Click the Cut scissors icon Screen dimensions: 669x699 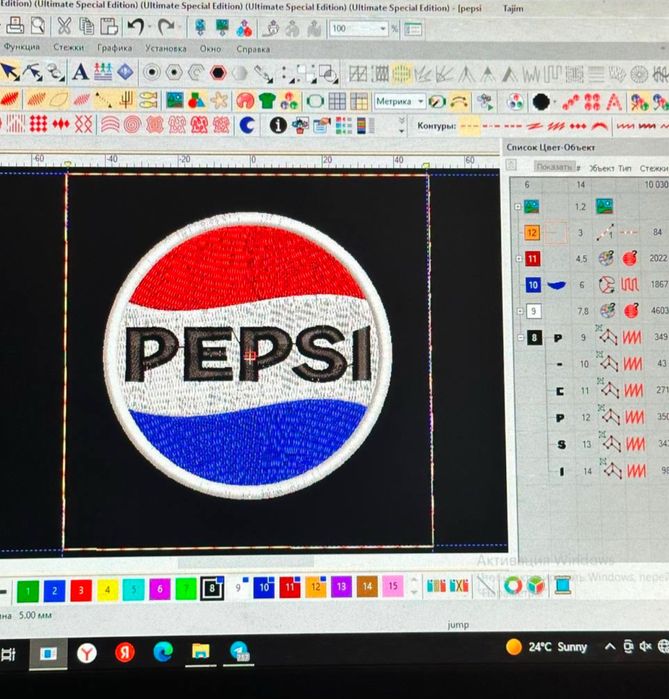64,26
